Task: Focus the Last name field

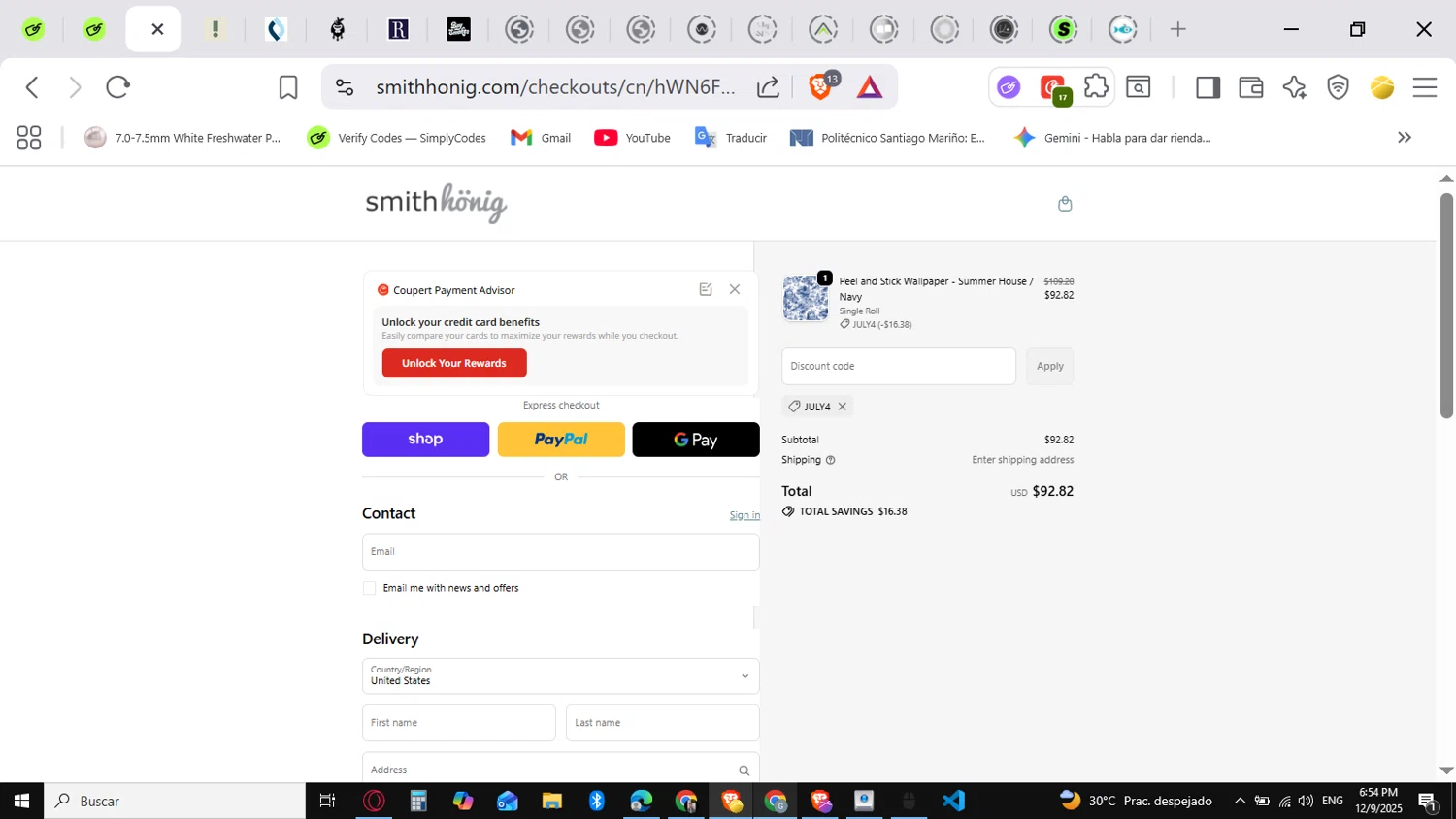Action: click(663, 723)
